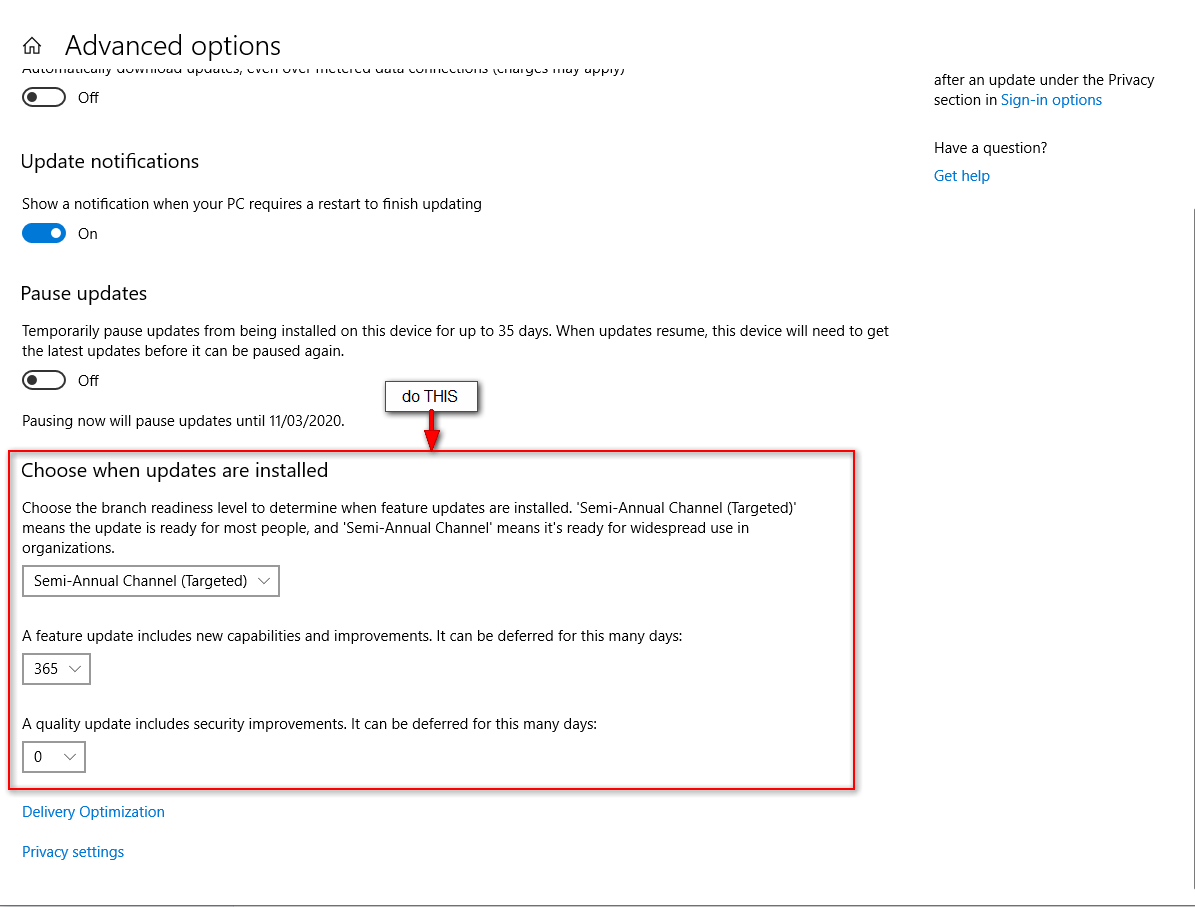Click the "Have a question?" text

pos(990,148)
